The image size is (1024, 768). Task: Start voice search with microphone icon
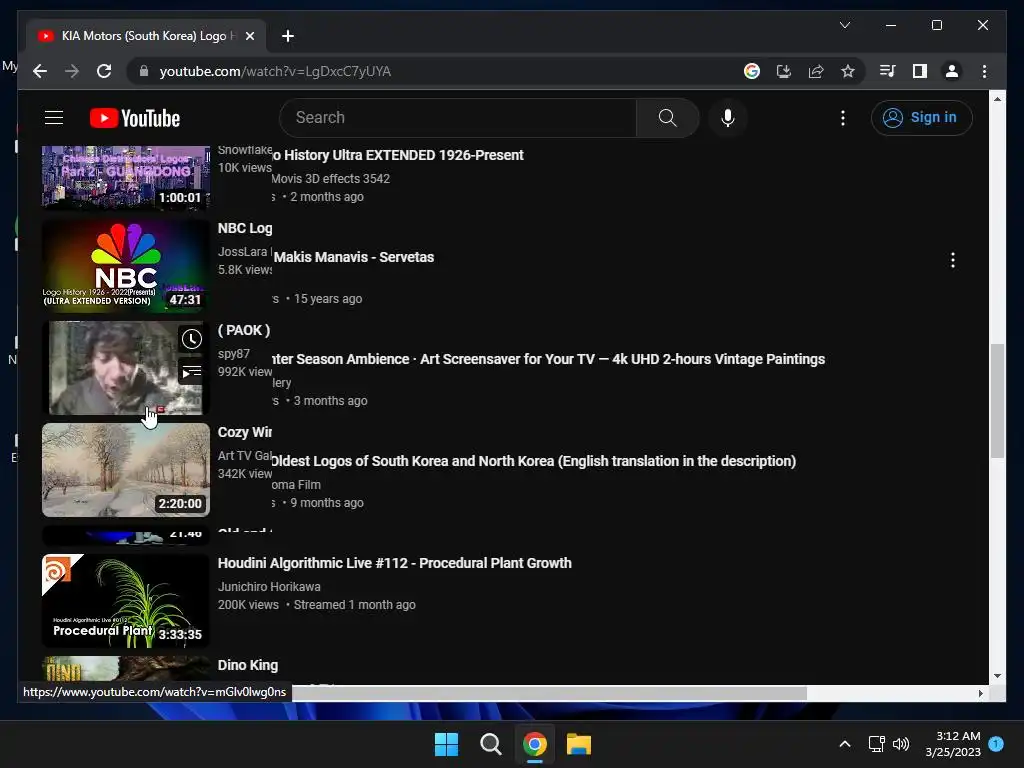click(728, 118)
